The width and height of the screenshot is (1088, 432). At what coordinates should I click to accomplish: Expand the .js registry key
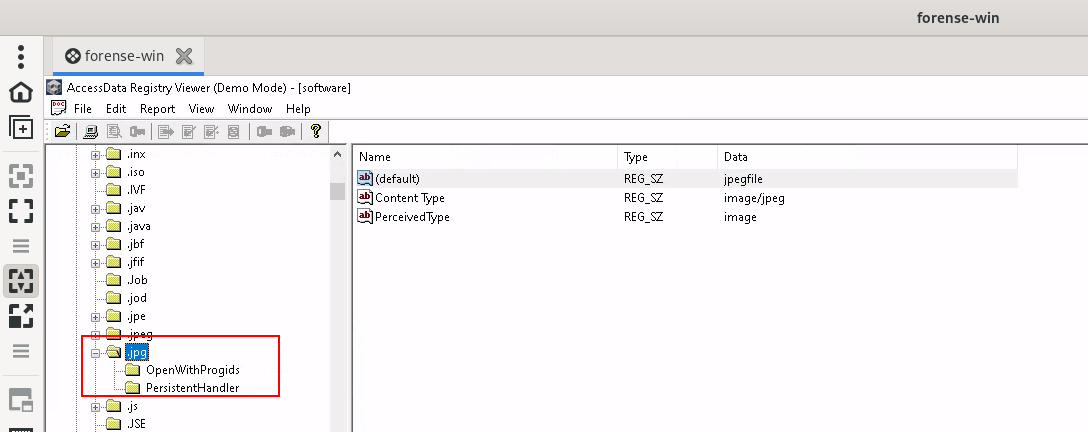pos(96,406)
